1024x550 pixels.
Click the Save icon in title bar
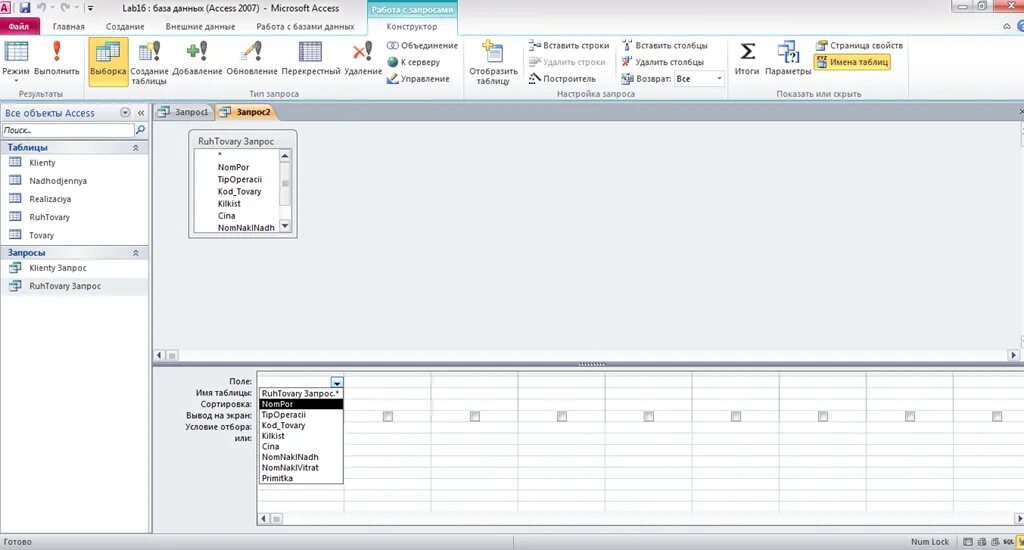point(25,8)
